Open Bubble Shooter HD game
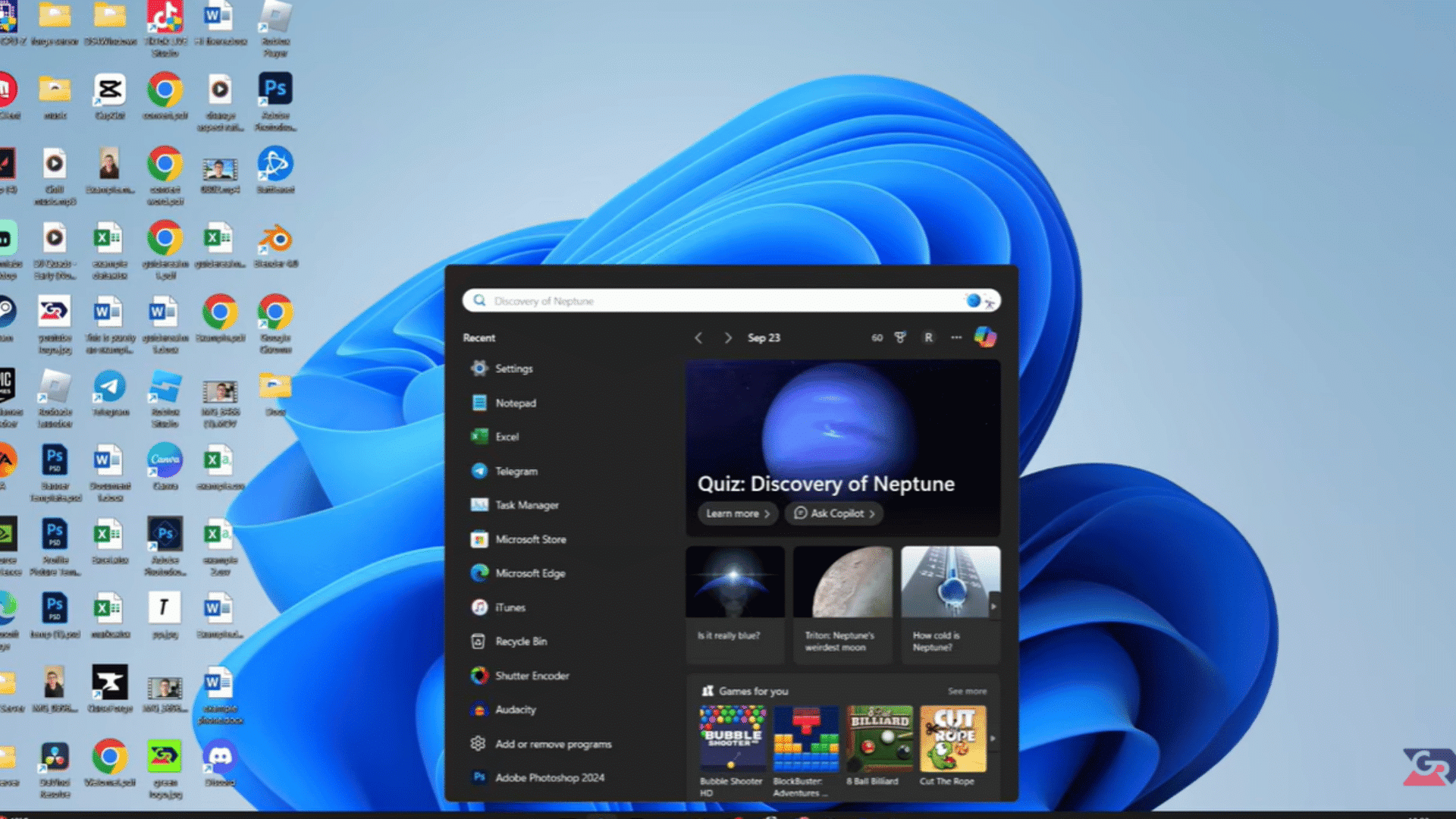Screen dimensions: 1456x819 (x=732, y=751)
